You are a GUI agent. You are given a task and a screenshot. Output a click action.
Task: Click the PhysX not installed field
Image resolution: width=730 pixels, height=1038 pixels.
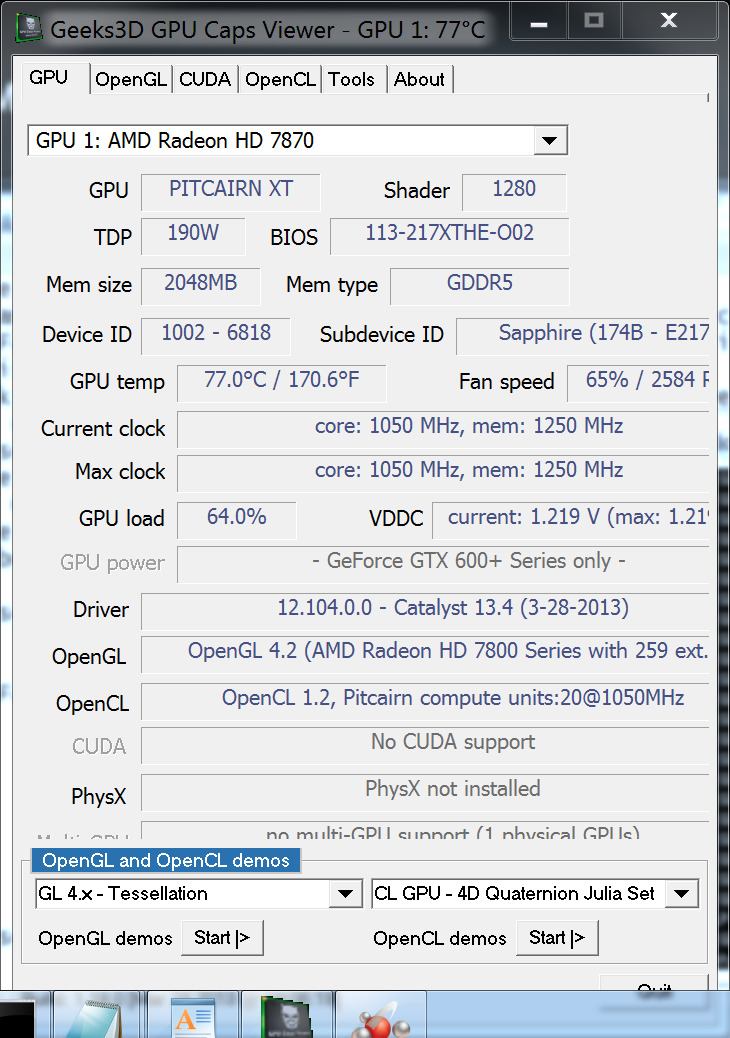click(x=426, y=792)
